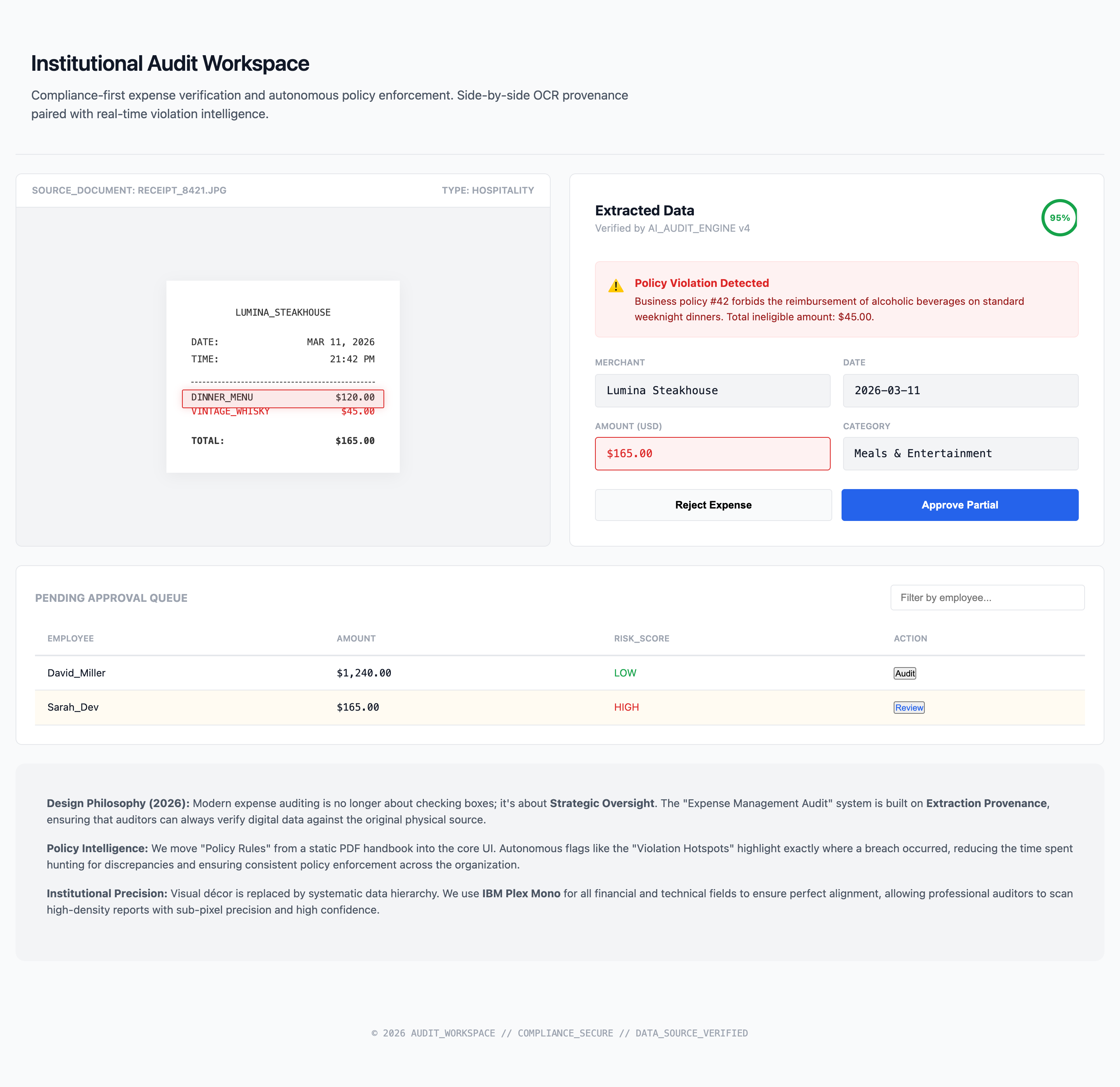Click the RISK_SCORE column header
The height and width of the screenshot is (1087, 1120).
click(x=641, y=638)
